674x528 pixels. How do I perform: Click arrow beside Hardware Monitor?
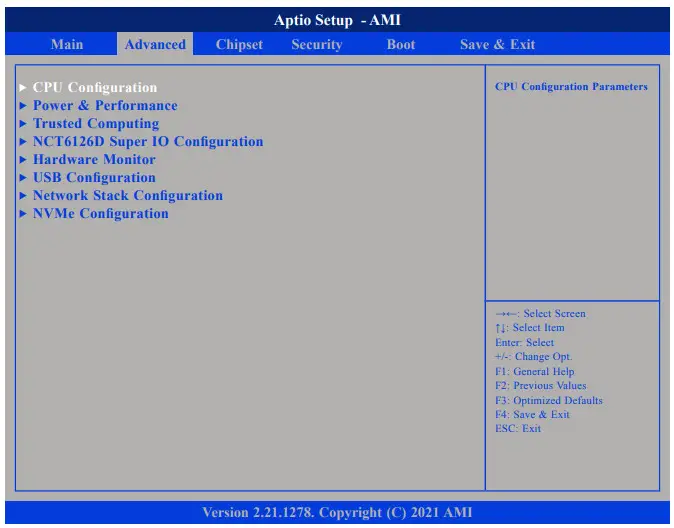[x=23, y=160]
